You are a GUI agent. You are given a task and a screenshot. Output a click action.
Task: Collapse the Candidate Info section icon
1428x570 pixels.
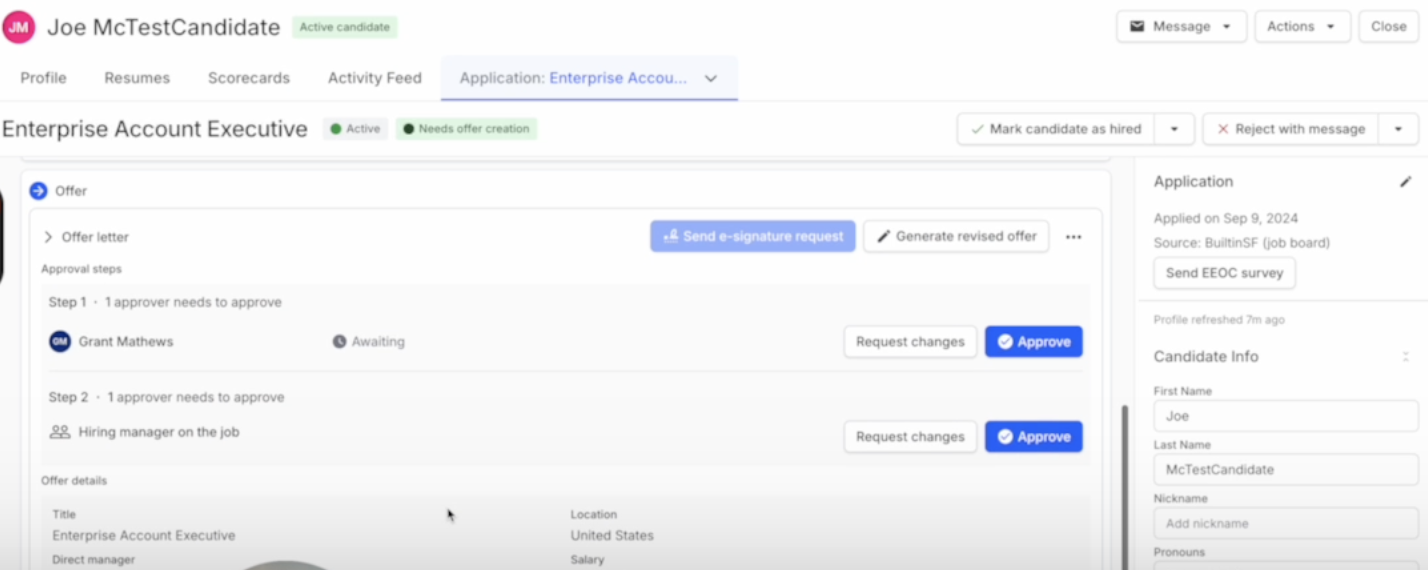[1405, 357]
